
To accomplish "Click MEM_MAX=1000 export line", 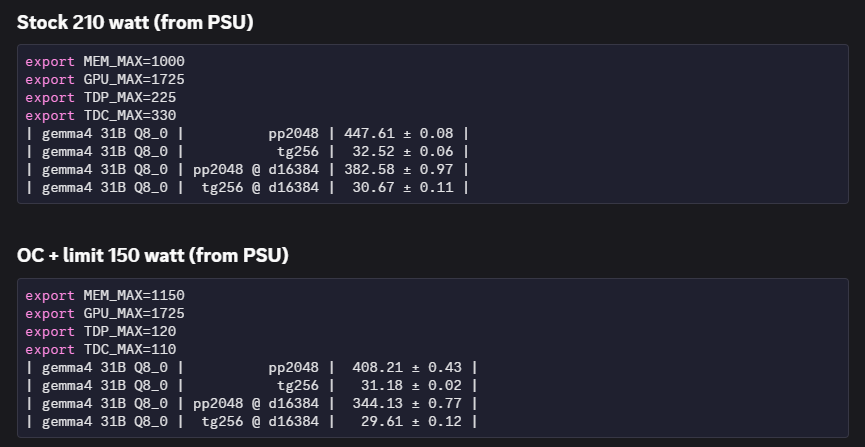I will (105, 61).
